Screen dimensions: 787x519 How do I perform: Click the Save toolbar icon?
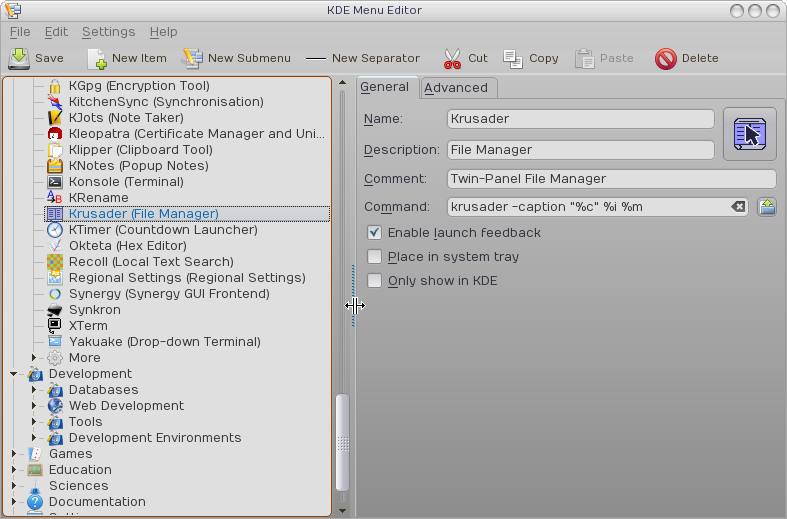click(x=19, y=59)
